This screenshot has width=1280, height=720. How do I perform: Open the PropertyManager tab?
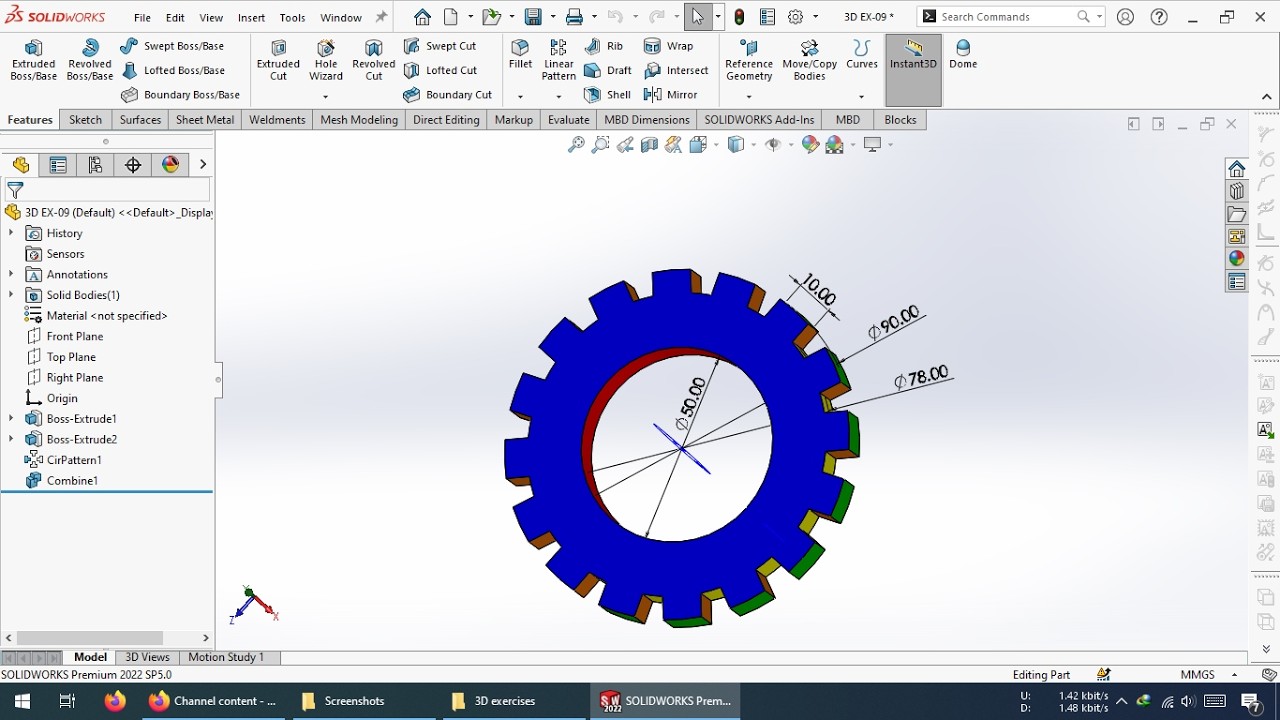[x=58, y=165]
